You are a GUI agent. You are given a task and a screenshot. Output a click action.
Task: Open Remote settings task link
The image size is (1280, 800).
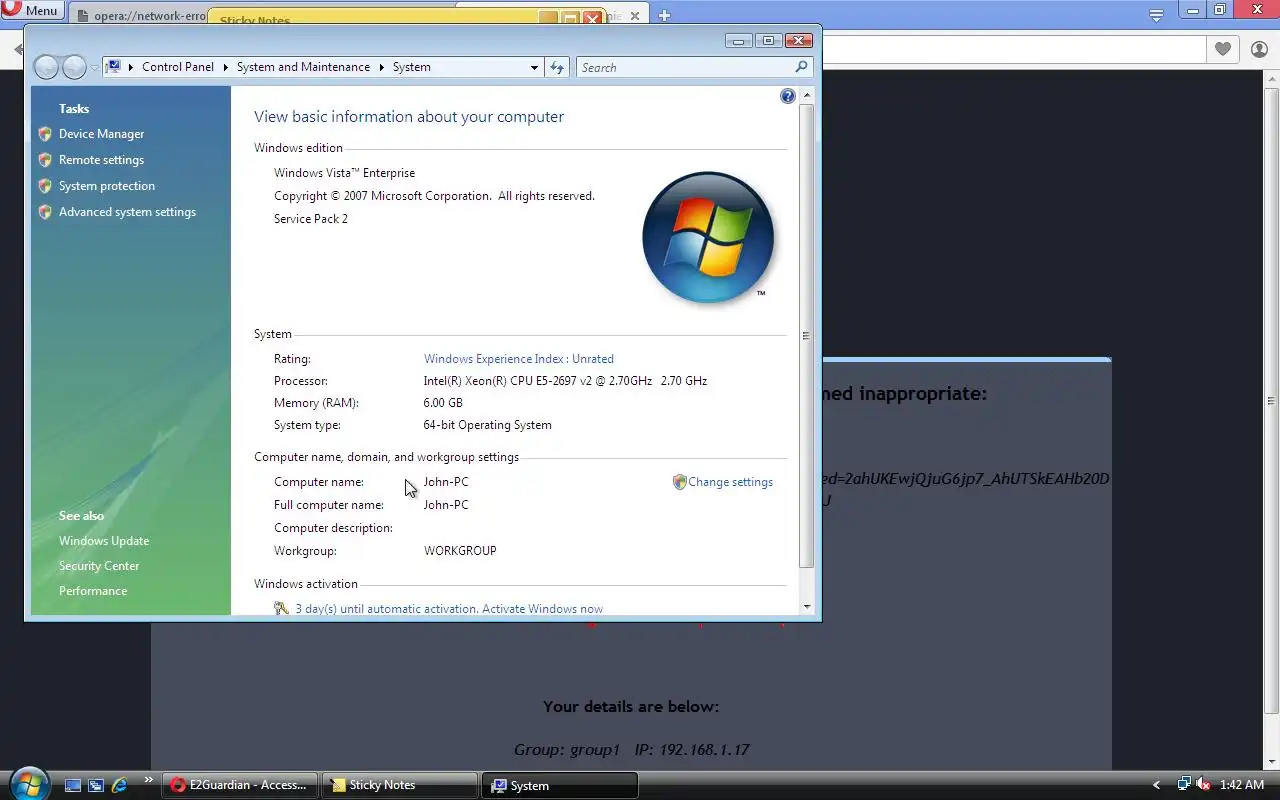[x=101, y=160]
